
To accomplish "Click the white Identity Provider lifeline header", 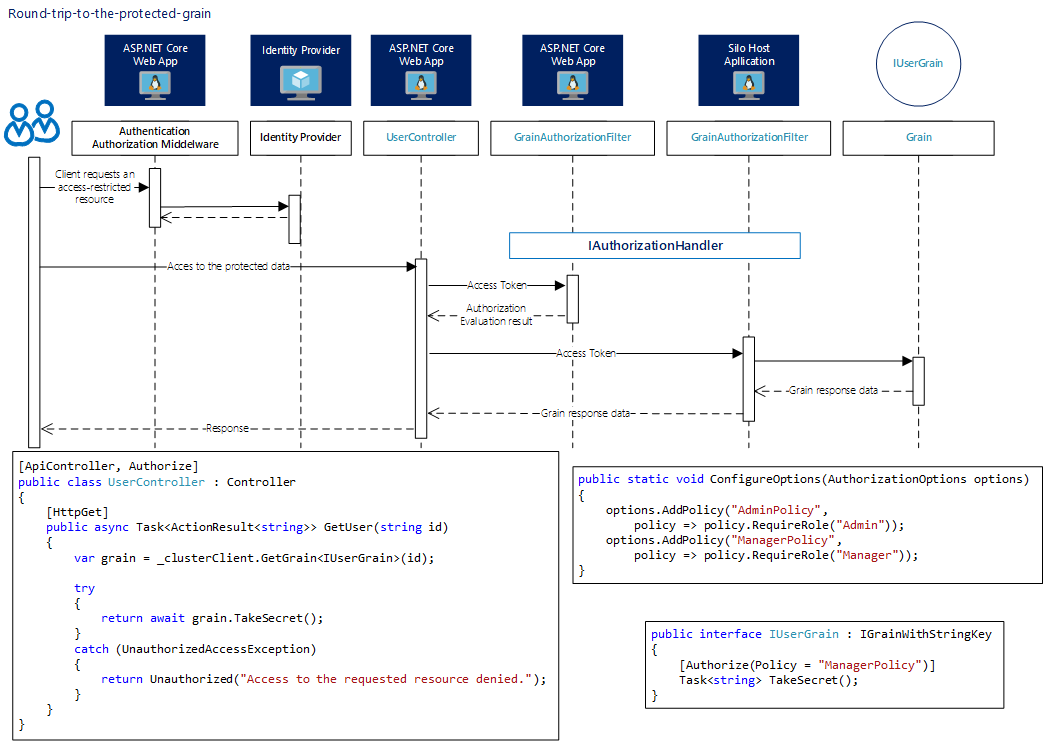I will pos(300,138).
